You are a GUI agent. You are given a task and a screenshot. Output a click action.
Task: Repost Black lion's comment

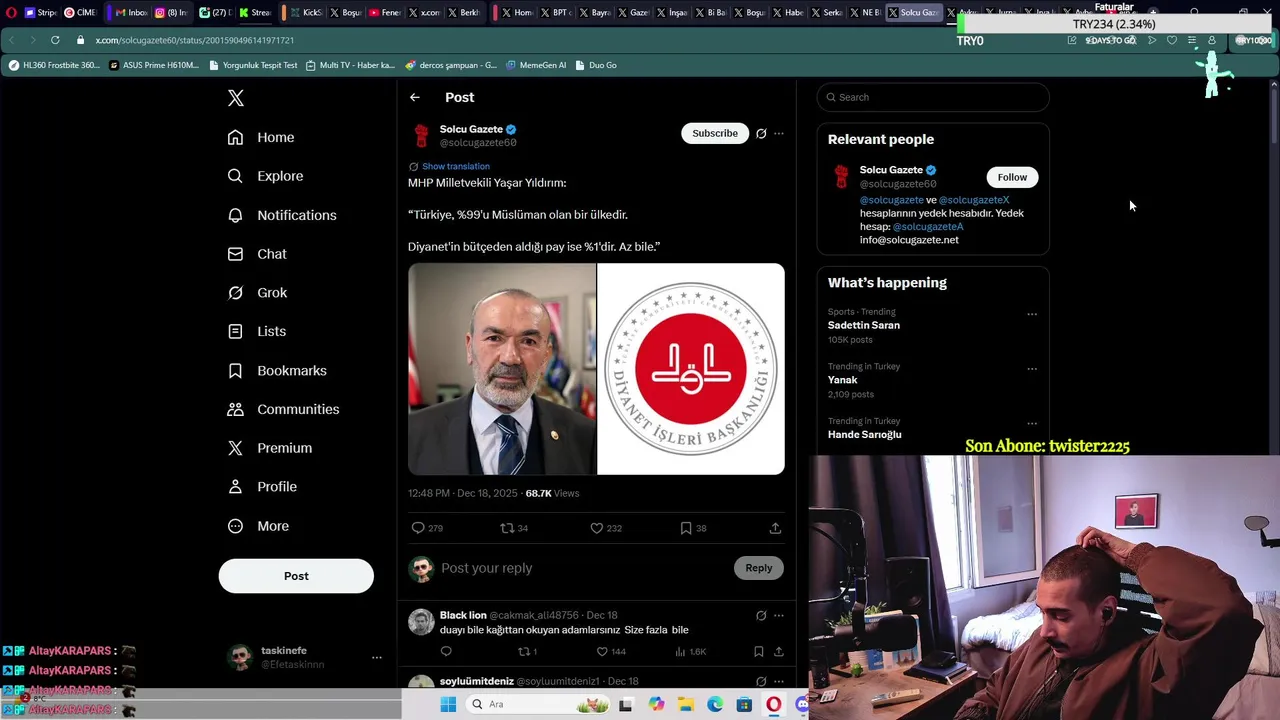coord(526,652)
